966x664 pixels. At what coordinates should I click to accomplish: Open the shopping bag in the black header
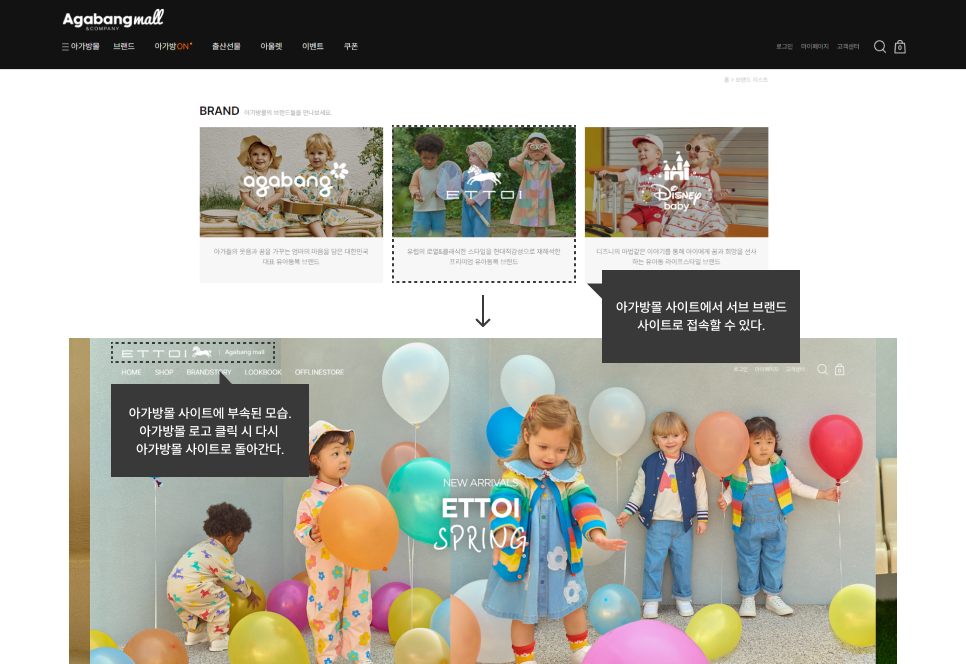tap(900, 47)
